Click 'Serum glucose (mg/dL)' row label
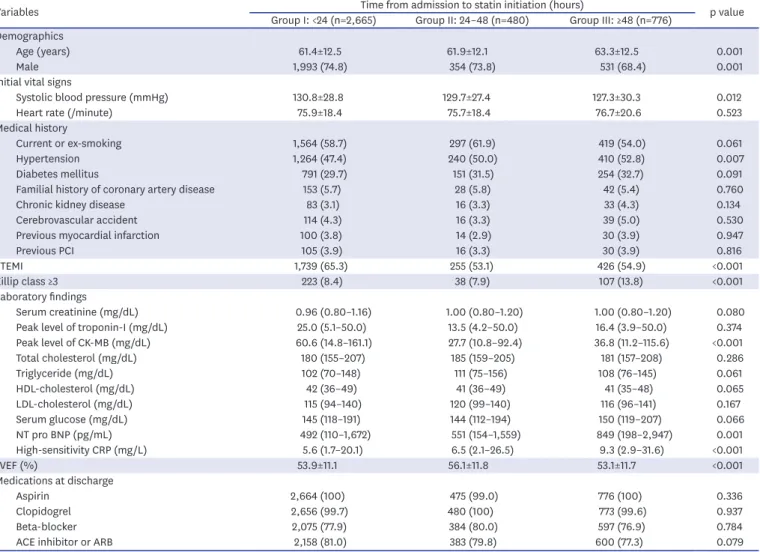Viewport: 760px width, 552px height. tap(72, 420)
